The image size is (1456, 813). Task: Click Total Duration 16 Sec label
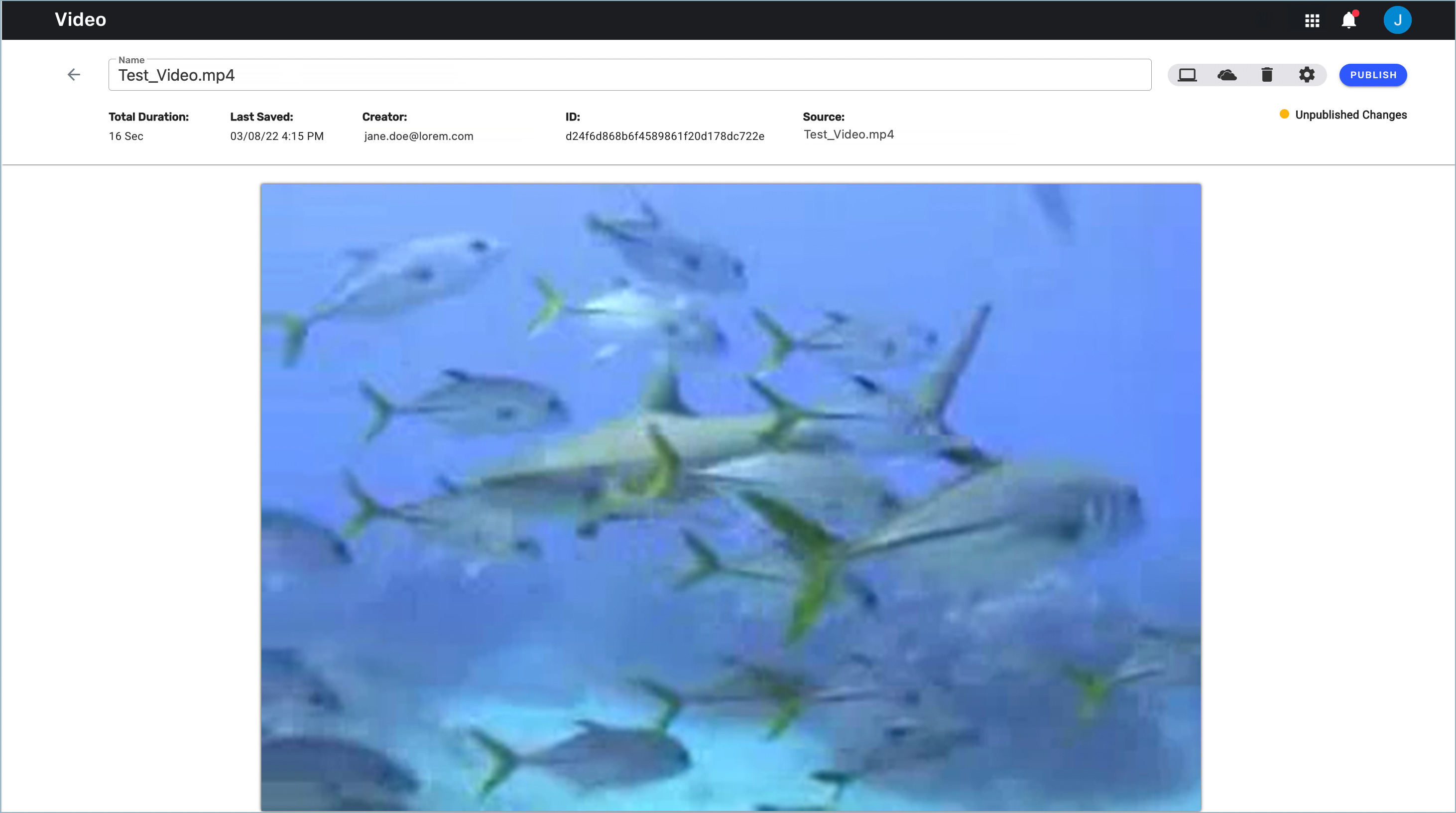148,126
